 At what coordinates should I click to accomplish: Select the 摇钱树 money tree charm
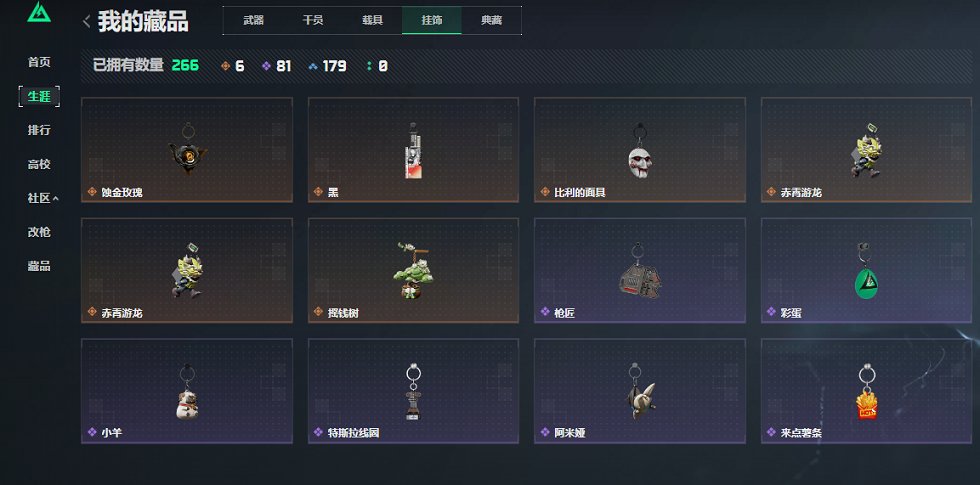click(413, 270)
